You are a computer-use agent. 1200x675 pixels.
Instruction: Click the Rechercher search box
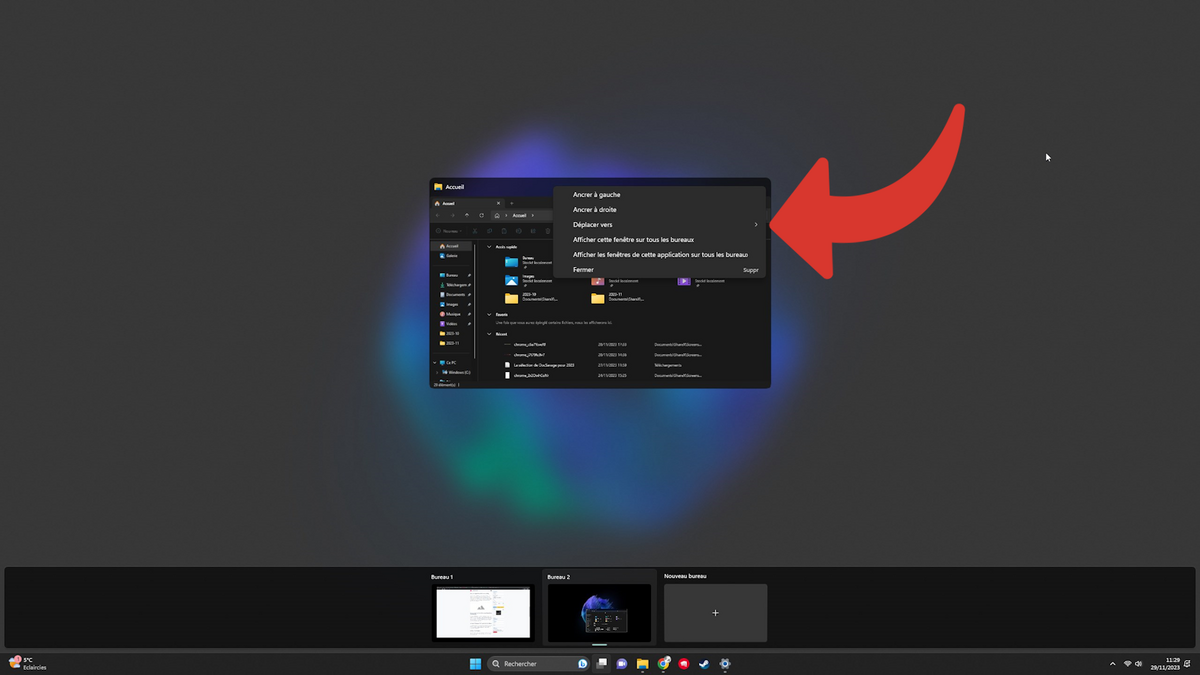pyautogui.click(x=538, y=664)
